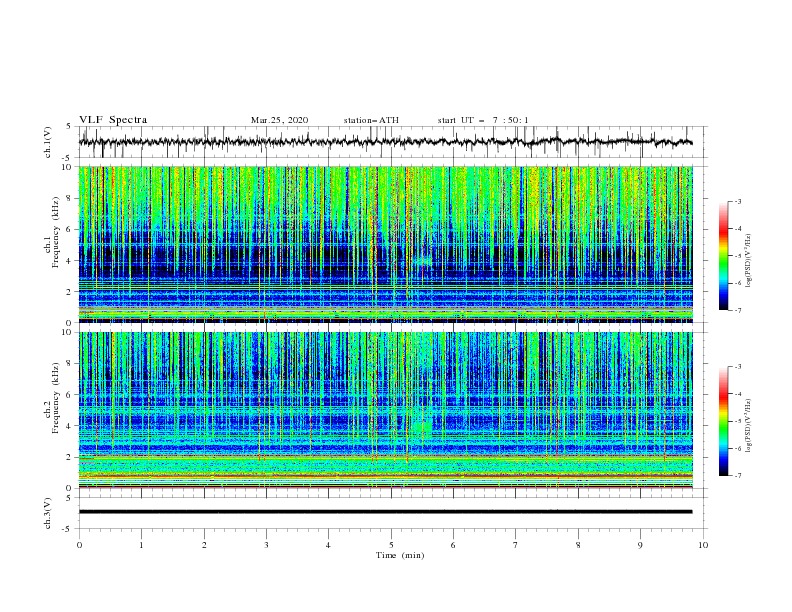Click the "10" tick on the time axis

click(703, 545)
